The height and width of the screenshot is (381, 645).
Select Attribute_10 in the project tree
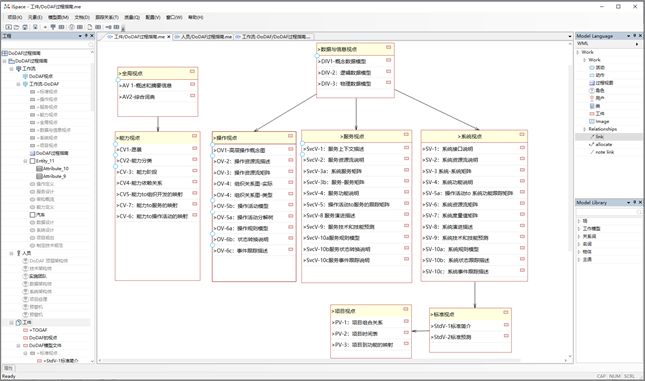(52, 169)
